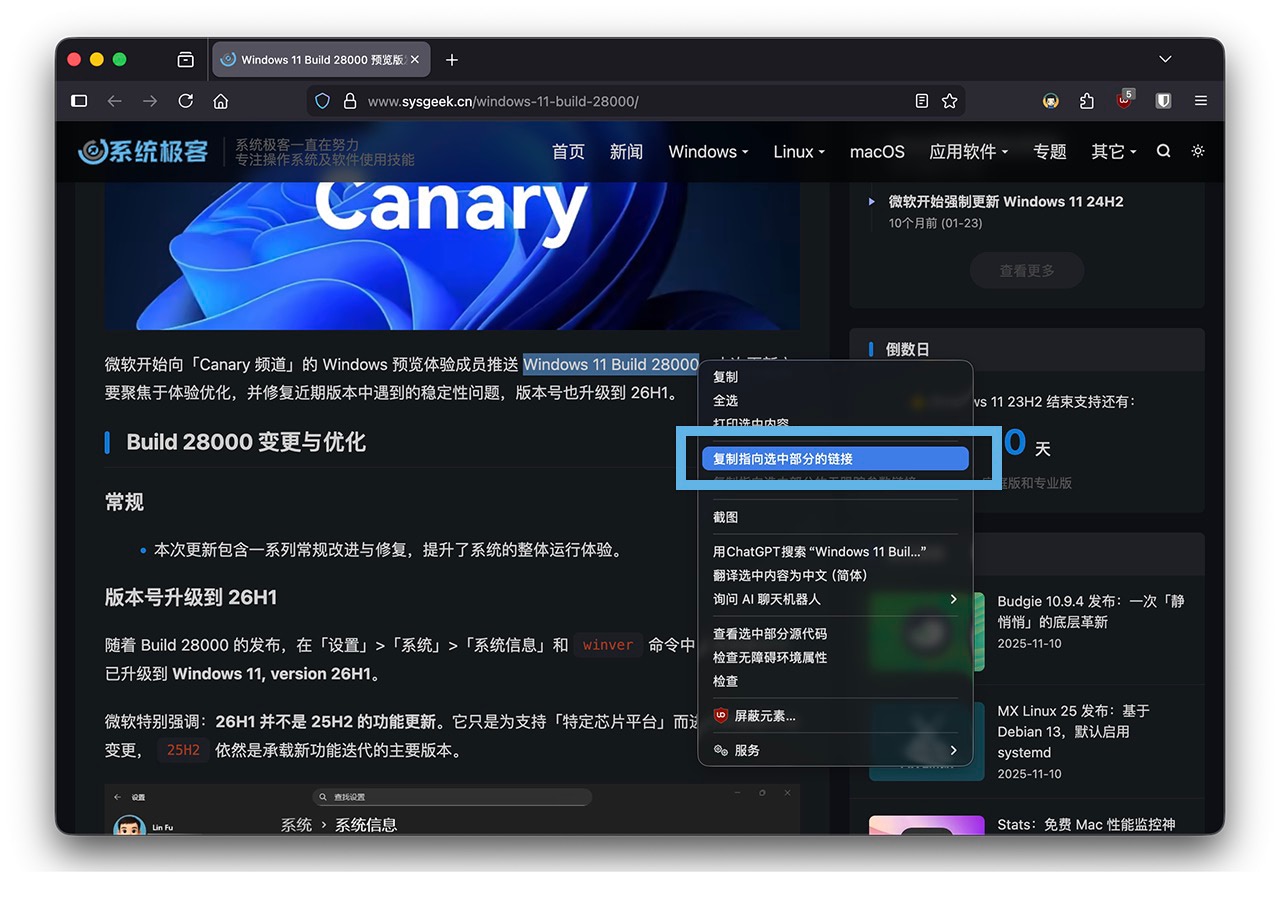Reload the current page
Viewport: 1280px width, 908px height.
tap(185, 101)
